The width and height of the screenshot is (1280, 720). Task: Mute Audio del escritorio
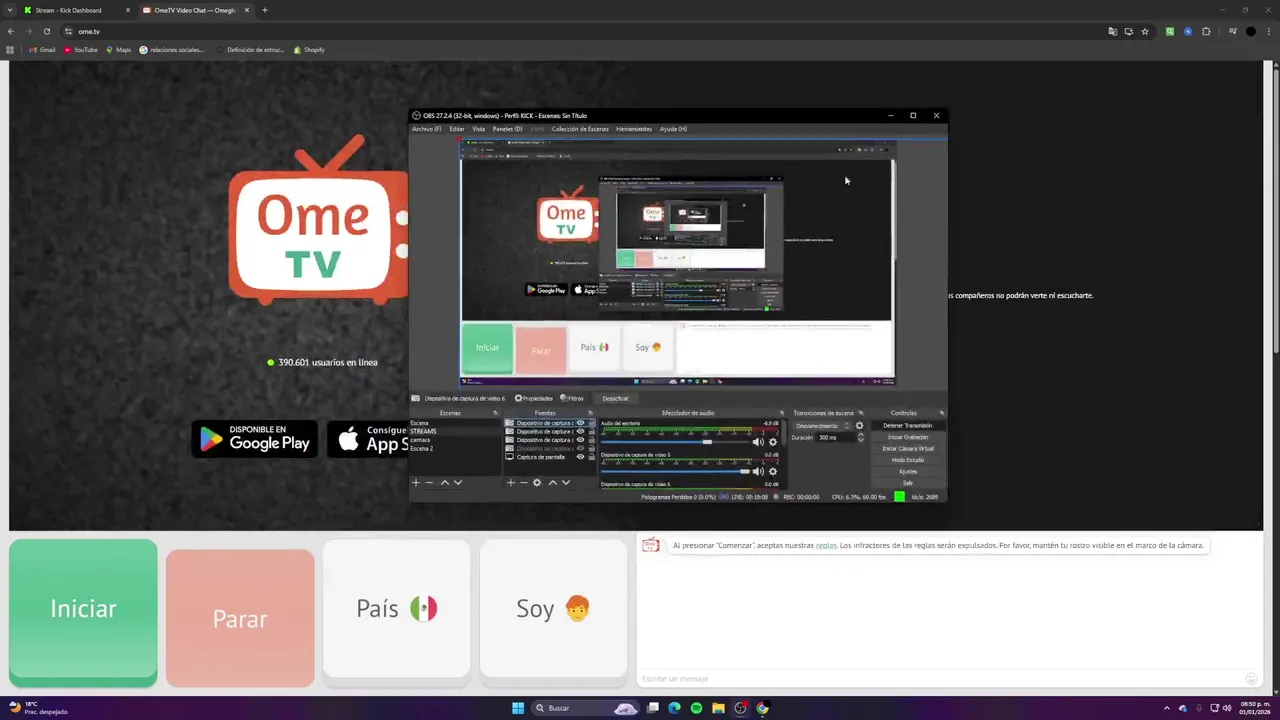click(758, 442)
